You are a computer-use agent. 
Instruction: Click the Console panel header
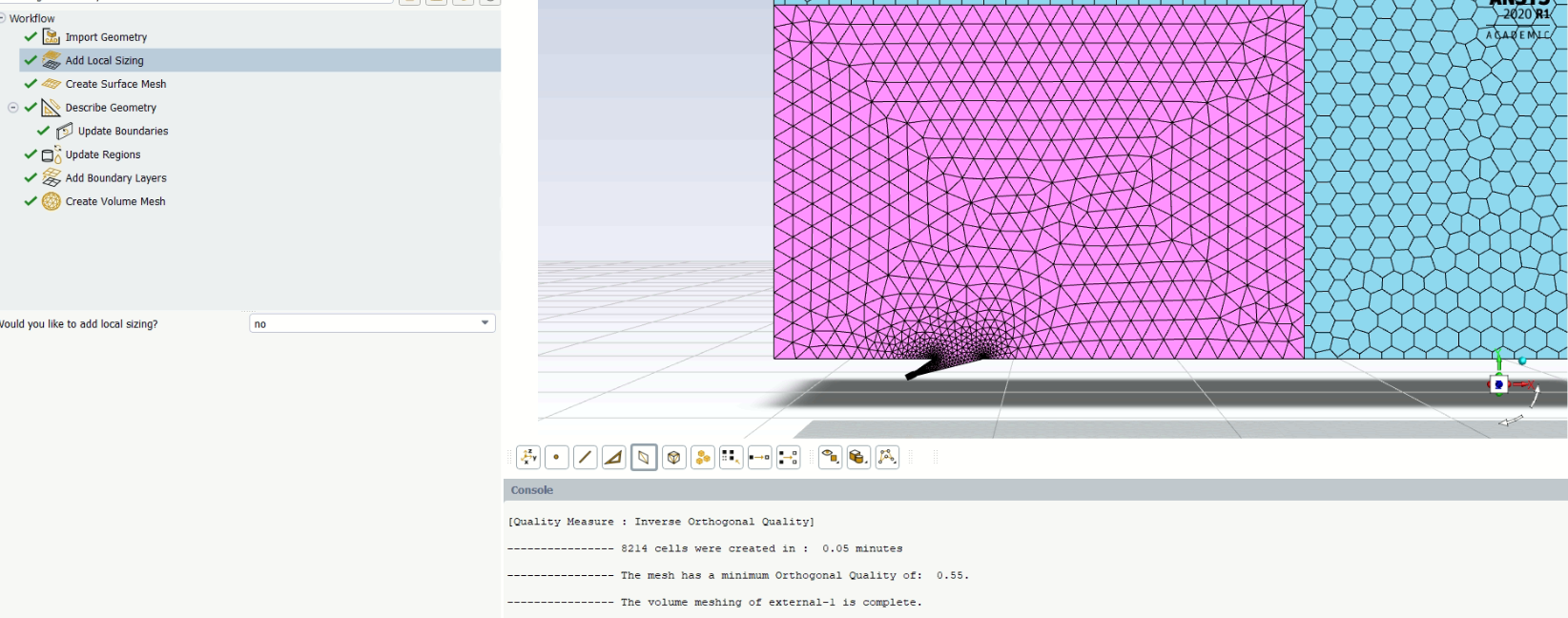coord(532,490)
